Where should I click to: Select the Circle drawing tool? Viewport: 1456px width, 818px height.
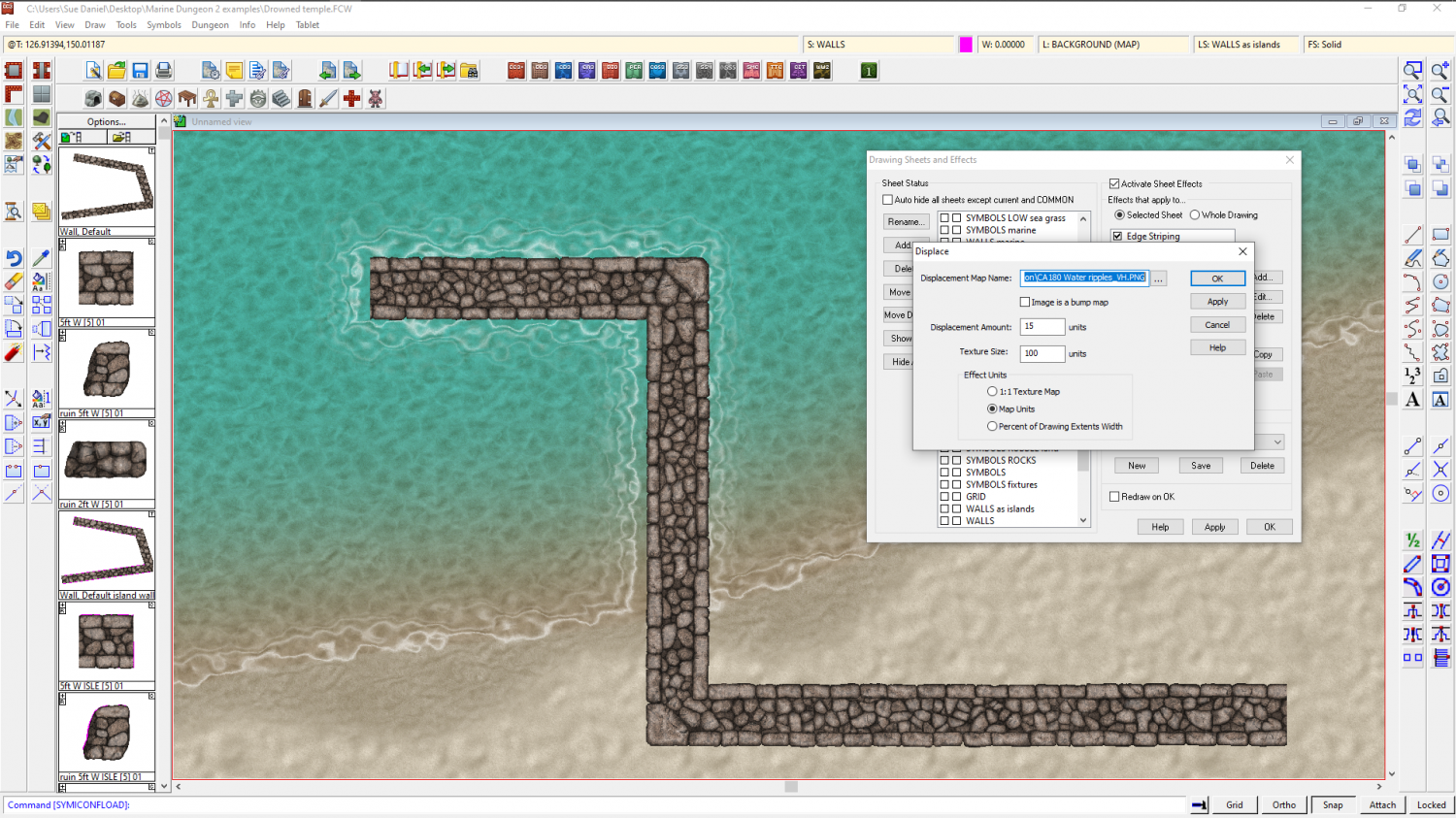(x=1440, y=281)
